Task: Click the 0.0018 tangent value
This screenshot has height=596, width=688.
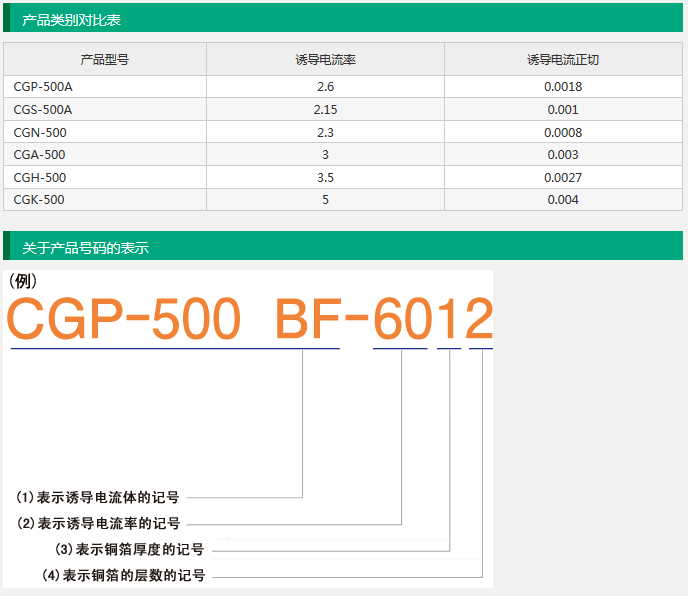Action: pos(562,87)
